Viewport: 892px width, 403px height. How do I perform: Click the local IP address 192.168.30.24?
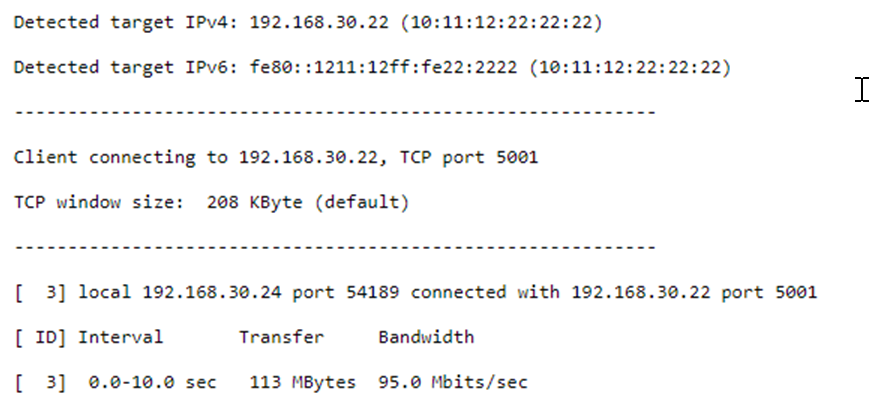tap(205, 292)
